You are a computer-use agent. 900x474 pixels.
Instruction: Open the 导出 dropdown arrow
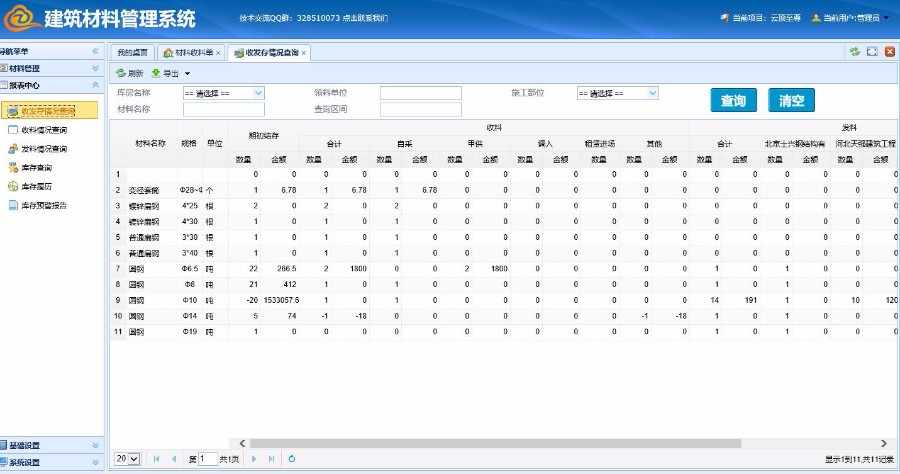tap(187, 73)
